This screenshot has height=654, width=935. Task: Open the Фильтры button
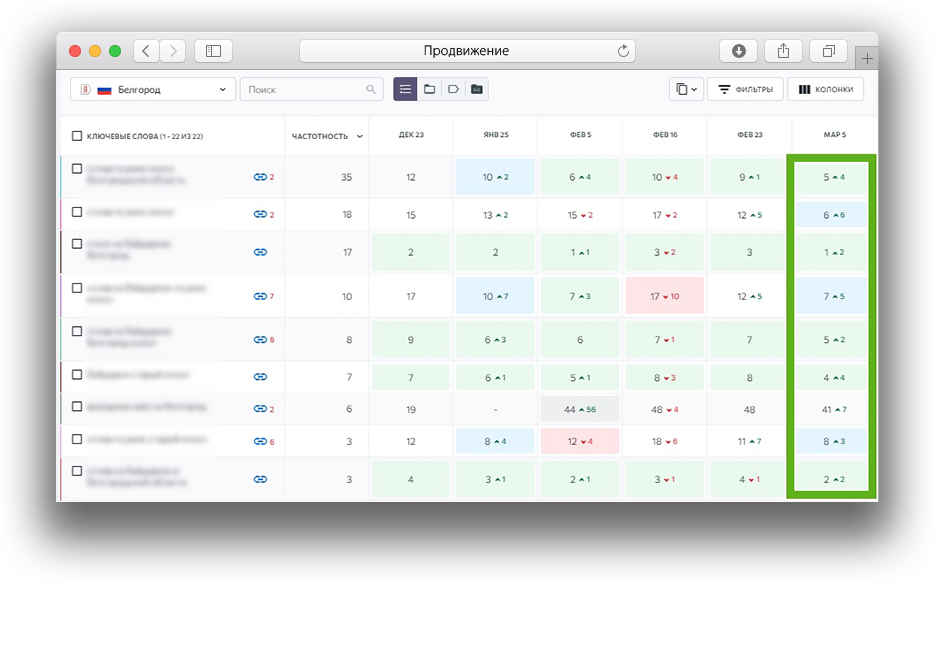[x=745, y=89]
